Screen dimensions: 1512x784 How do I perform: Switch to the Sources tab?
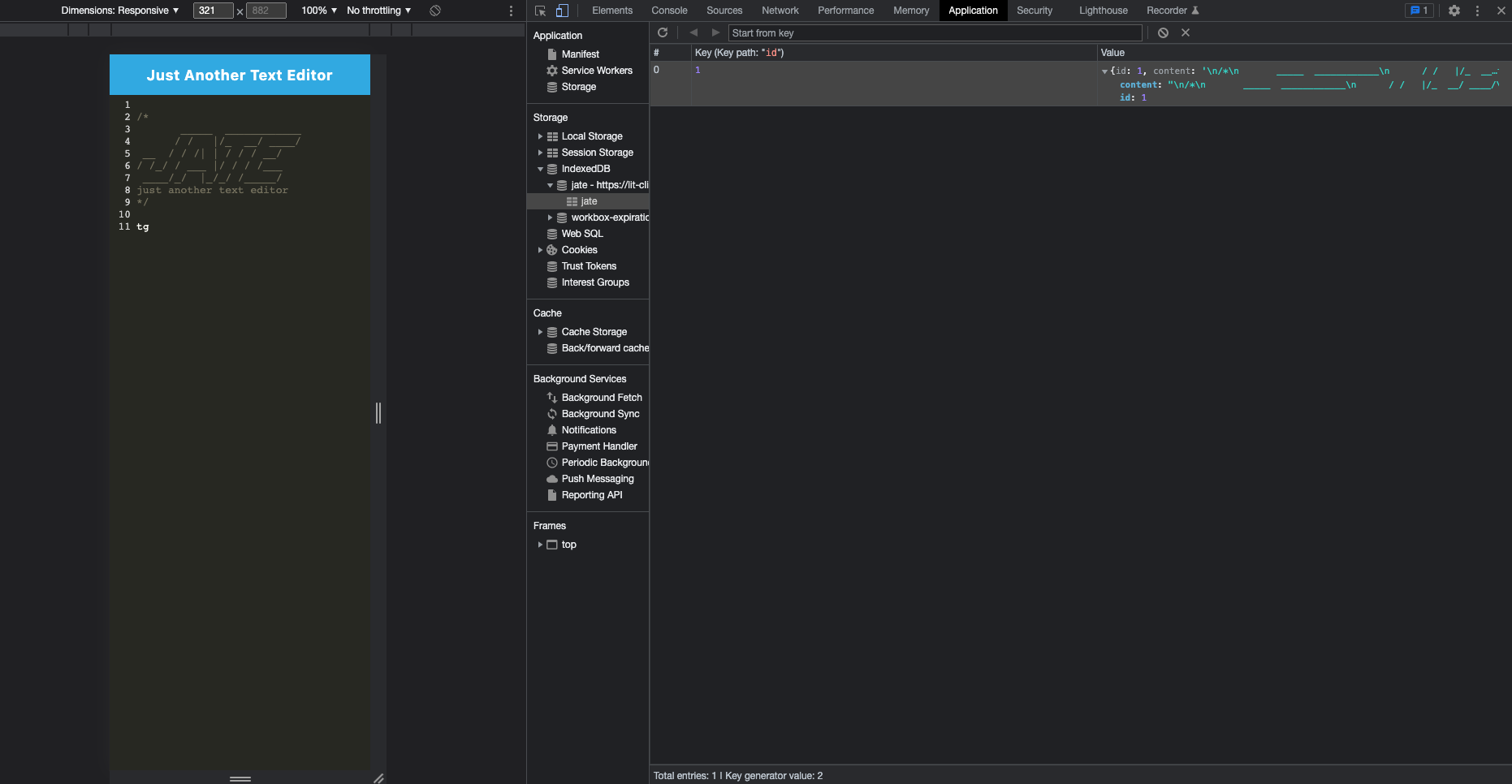pyautogui.click(x=724, y=11)
